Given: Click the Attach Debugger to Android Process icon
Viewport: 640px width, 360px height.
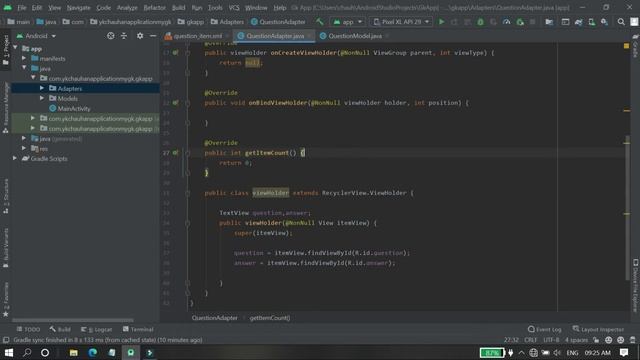Looking at the screenshot, I should pos(520,22).
